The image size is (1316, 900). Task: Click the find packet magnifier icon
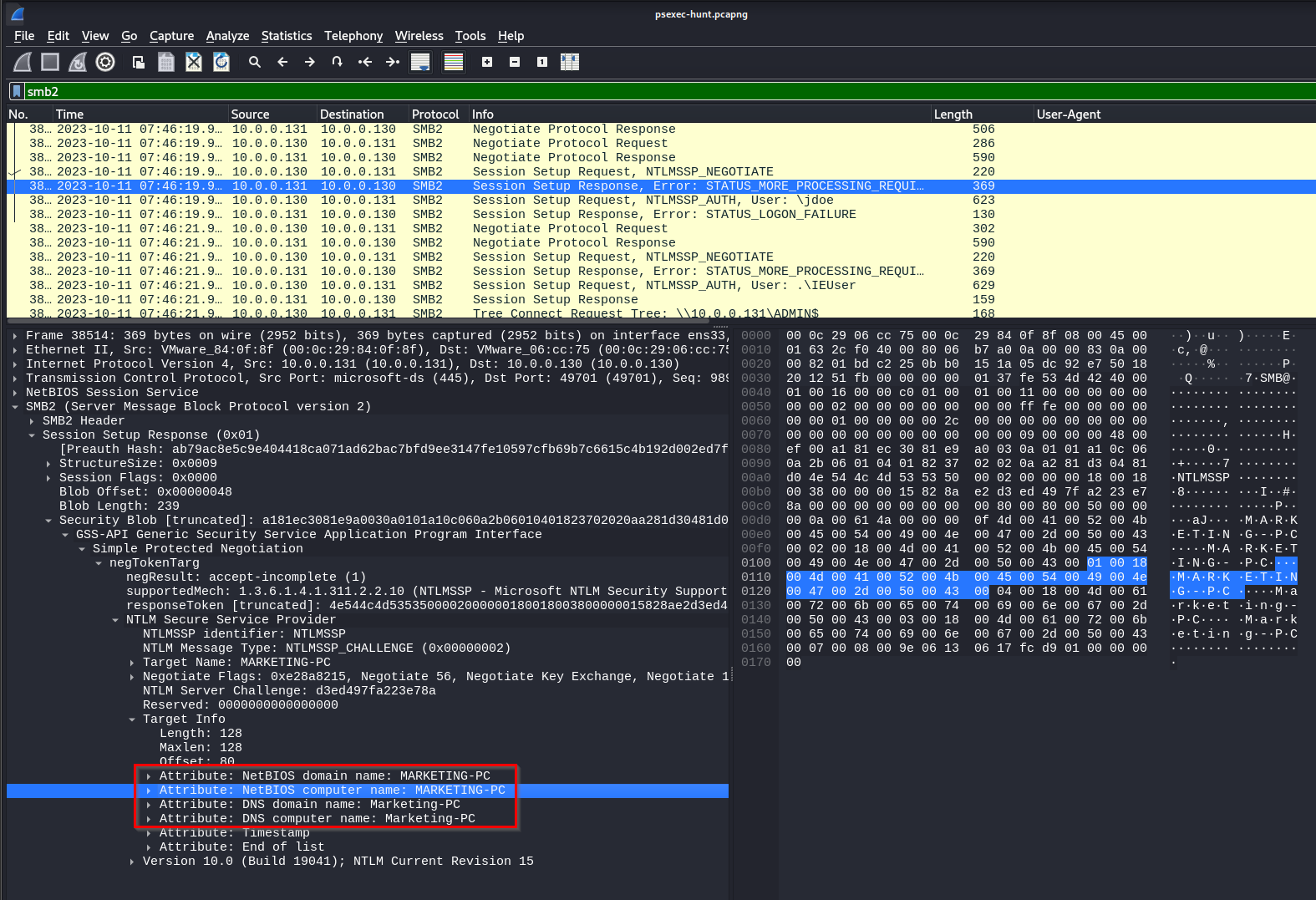click(x=255, y=62)
